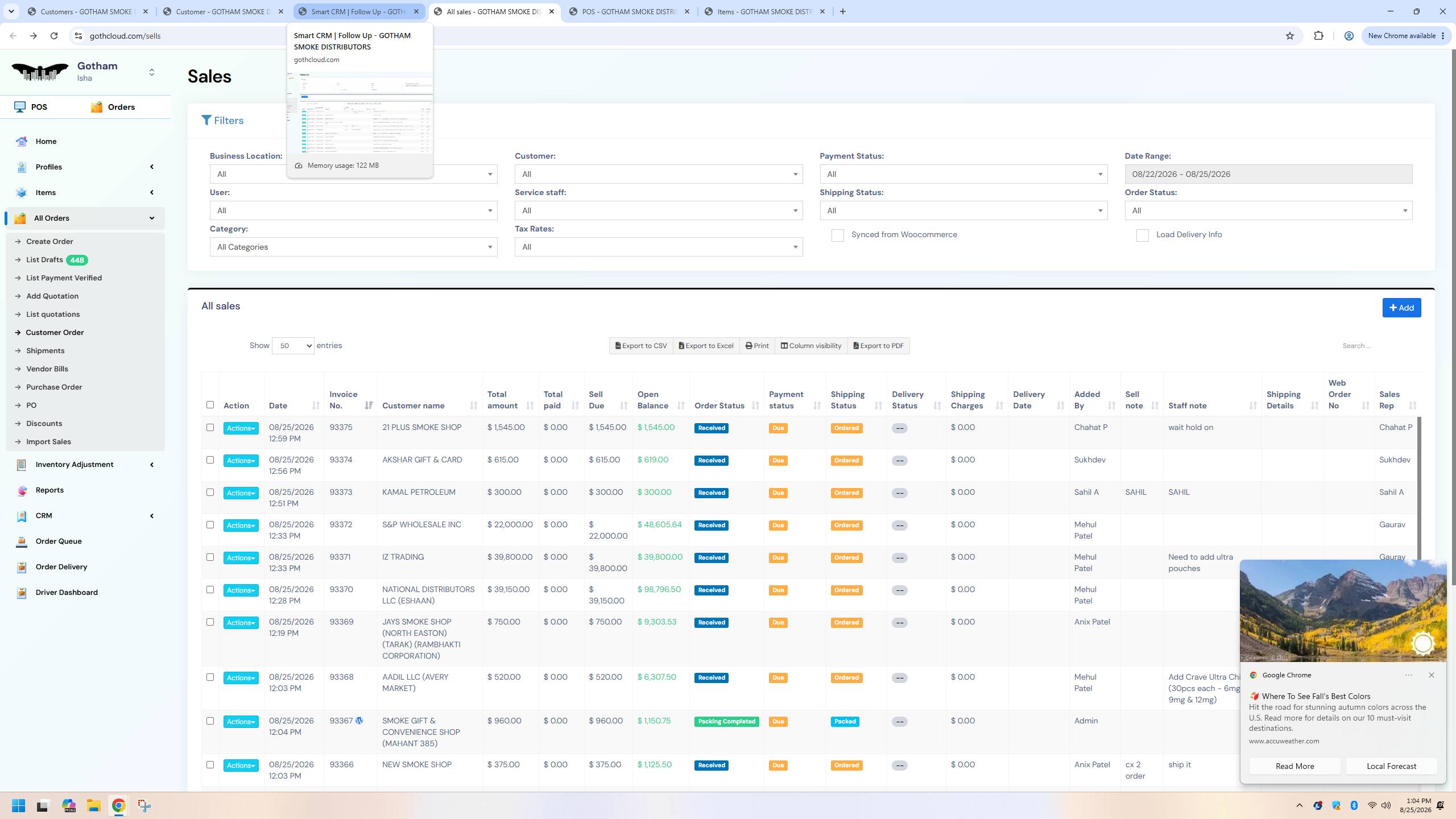Click the Home sidebar icon
This screenshot has width=1456, height=819.
click(22, 142)
